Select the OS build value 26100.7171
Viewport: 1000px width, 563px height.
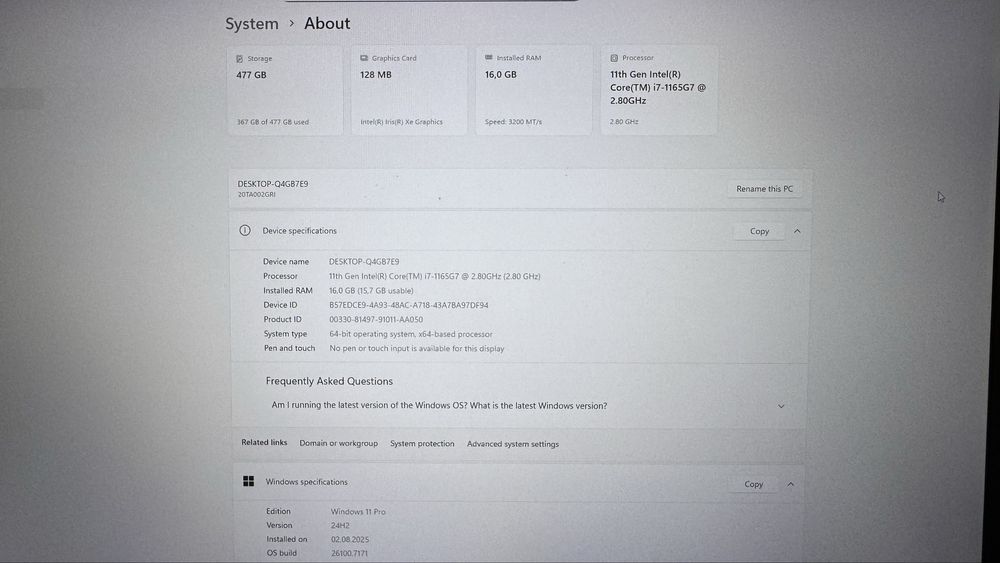coord(349,553)
